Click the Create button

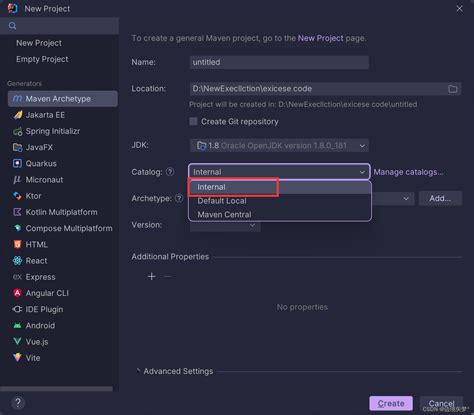point(391,403)
